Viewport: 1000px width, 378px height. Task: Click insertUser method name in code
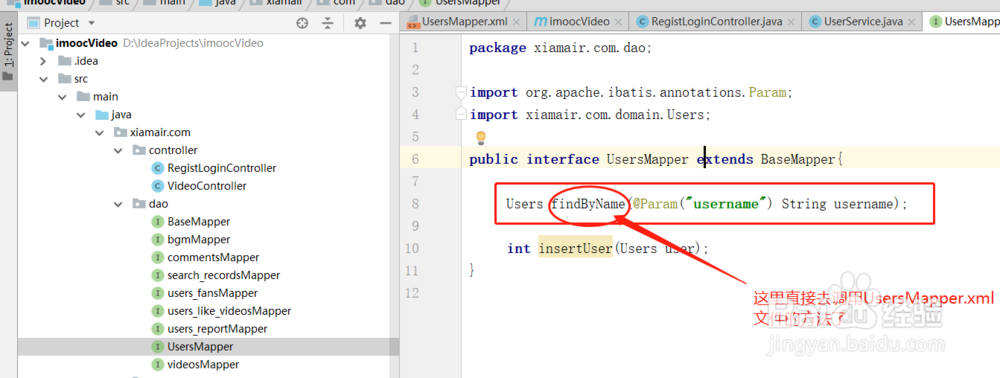point(576,249)
